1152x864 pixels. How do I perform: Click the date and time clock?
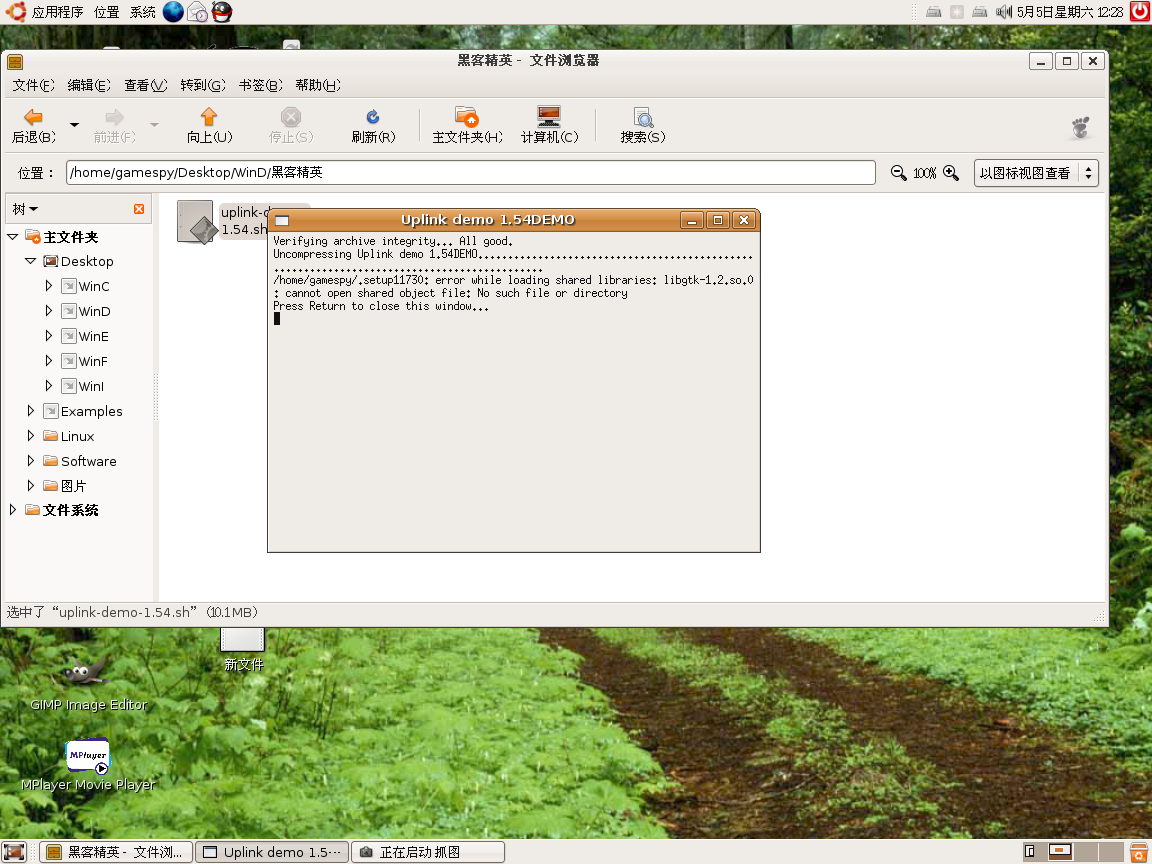[1070, 12]
